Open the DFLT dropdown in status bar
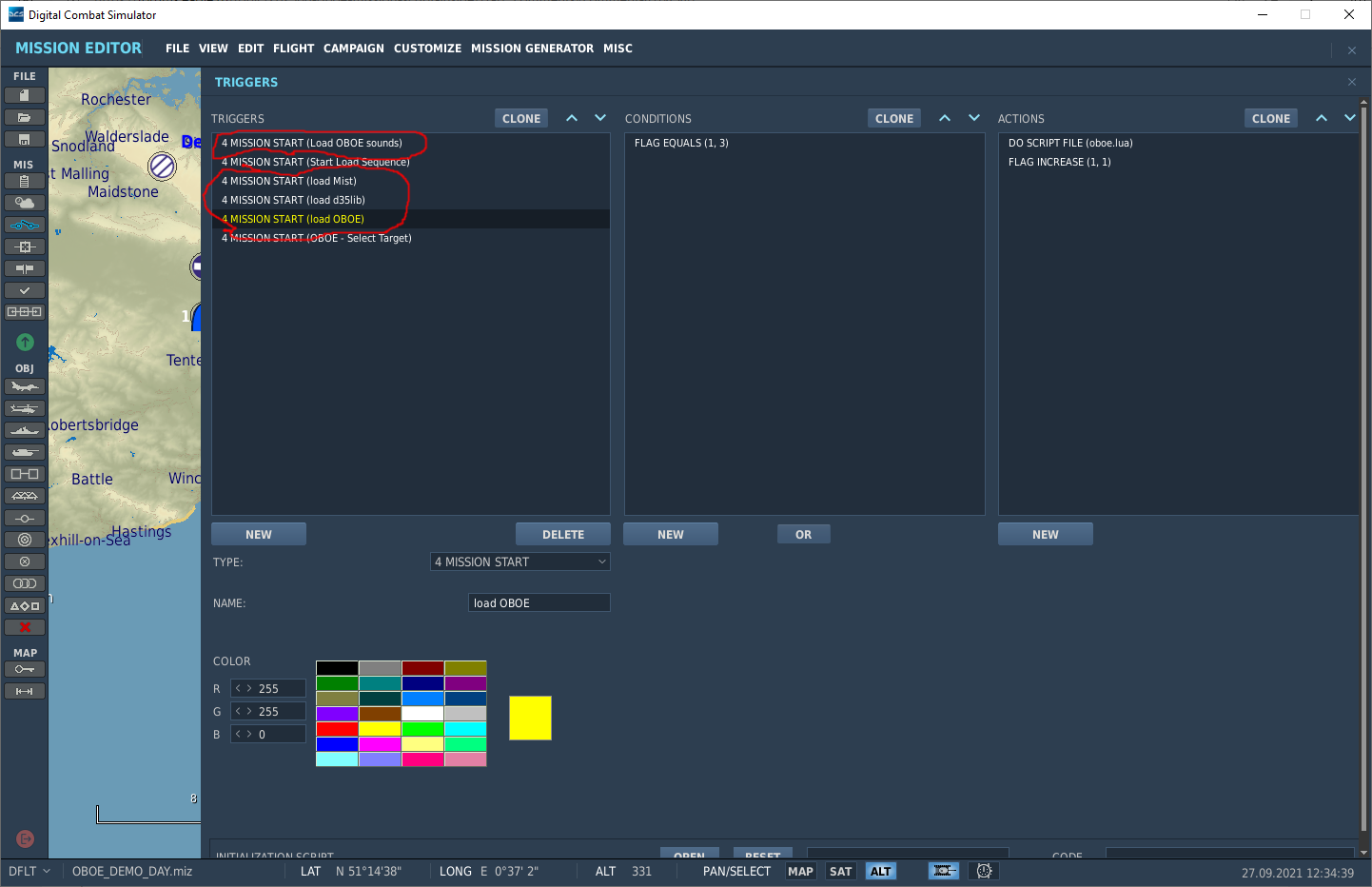Image resolution: width=1372 pixels, height=887 pixels. coord(29,871)
